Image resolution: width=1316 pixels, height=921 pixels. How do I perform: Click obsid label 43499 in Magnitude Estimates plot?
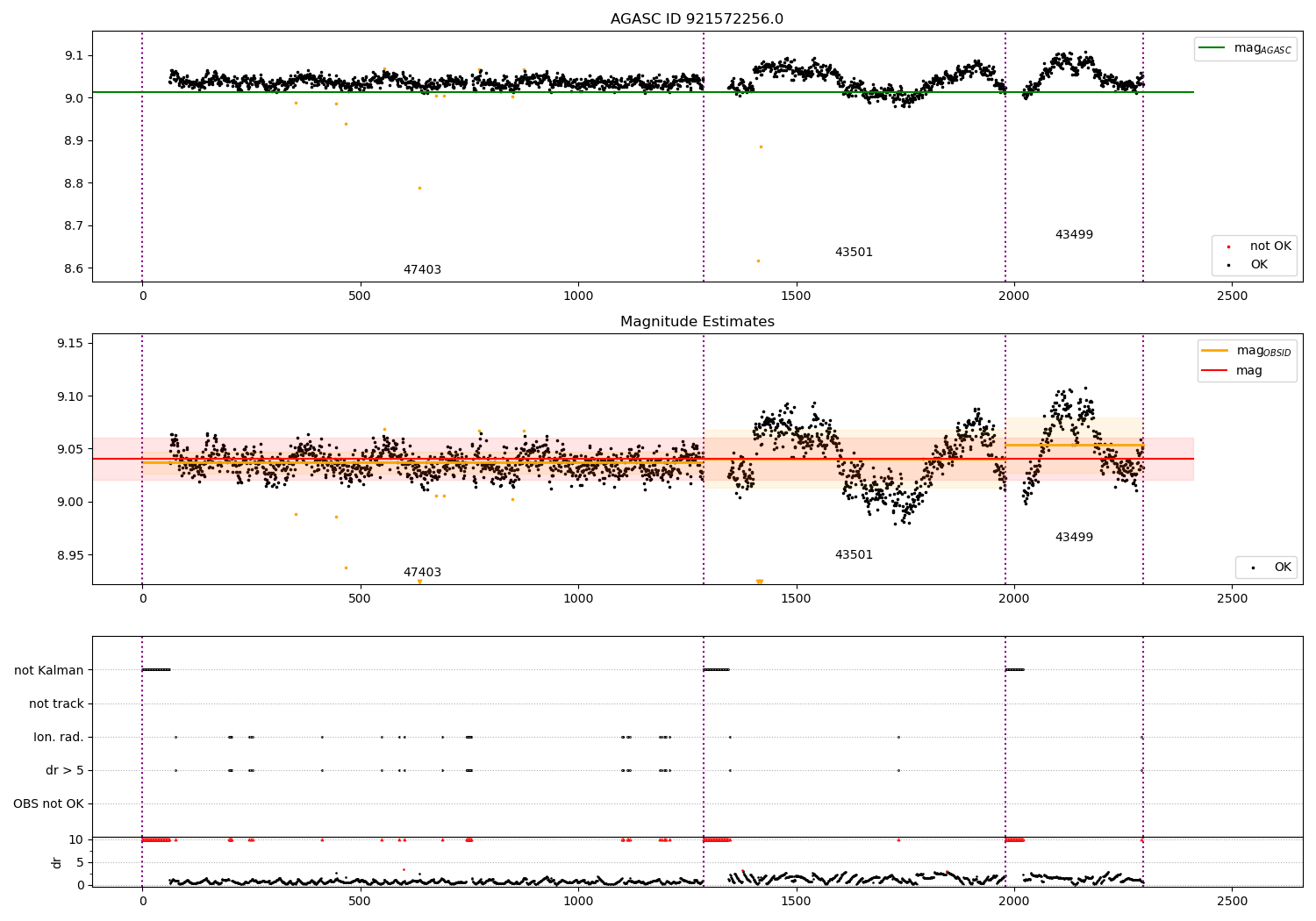(x=1074, y=538)
